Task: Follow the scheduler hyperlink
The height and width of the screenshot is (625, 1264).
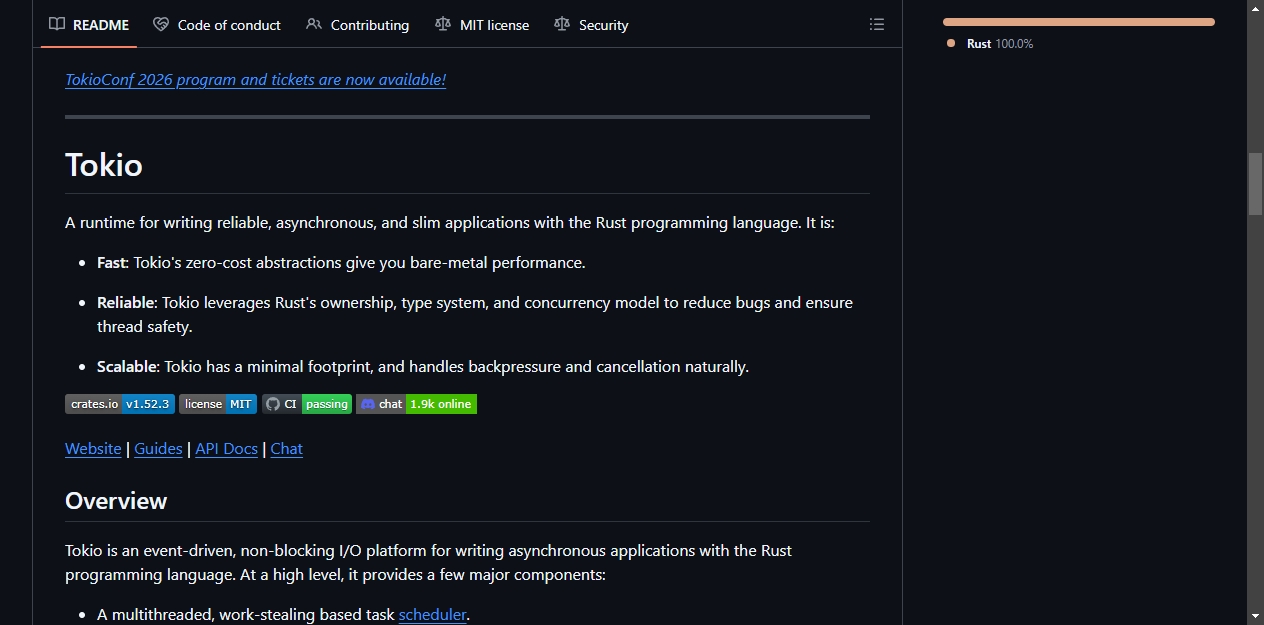Action: [432, 615]
